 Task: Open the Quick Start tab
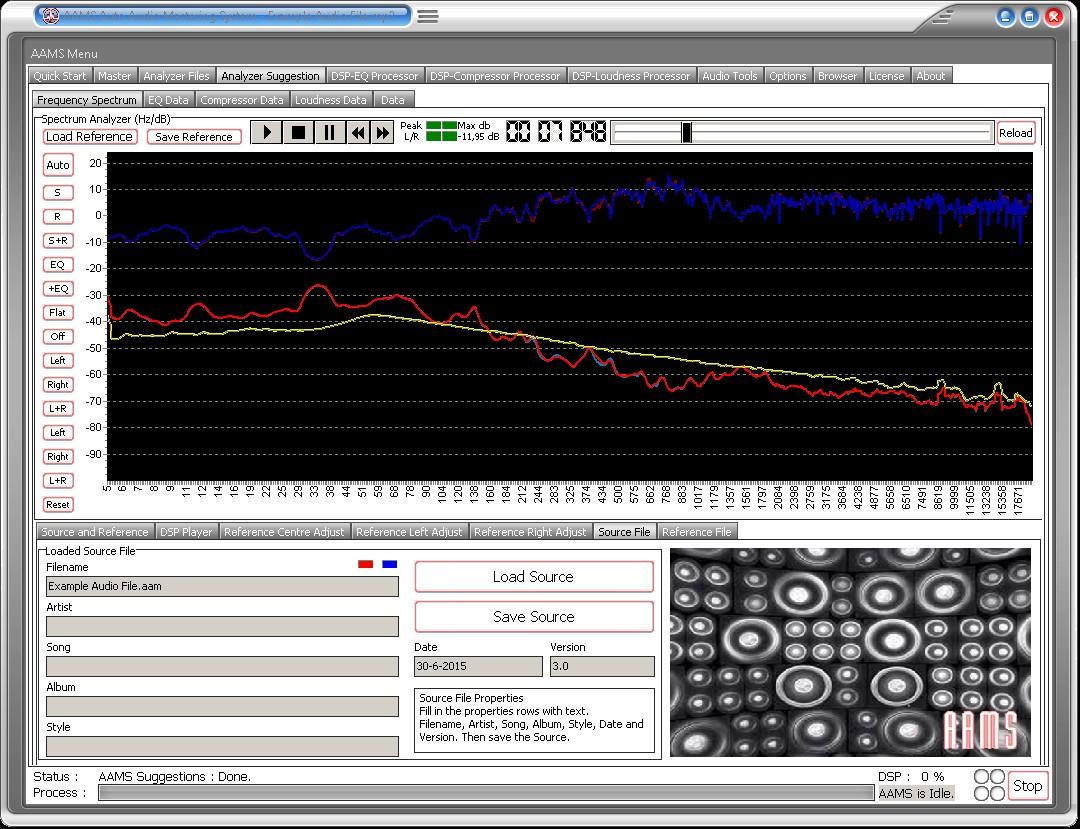(60, 76)
